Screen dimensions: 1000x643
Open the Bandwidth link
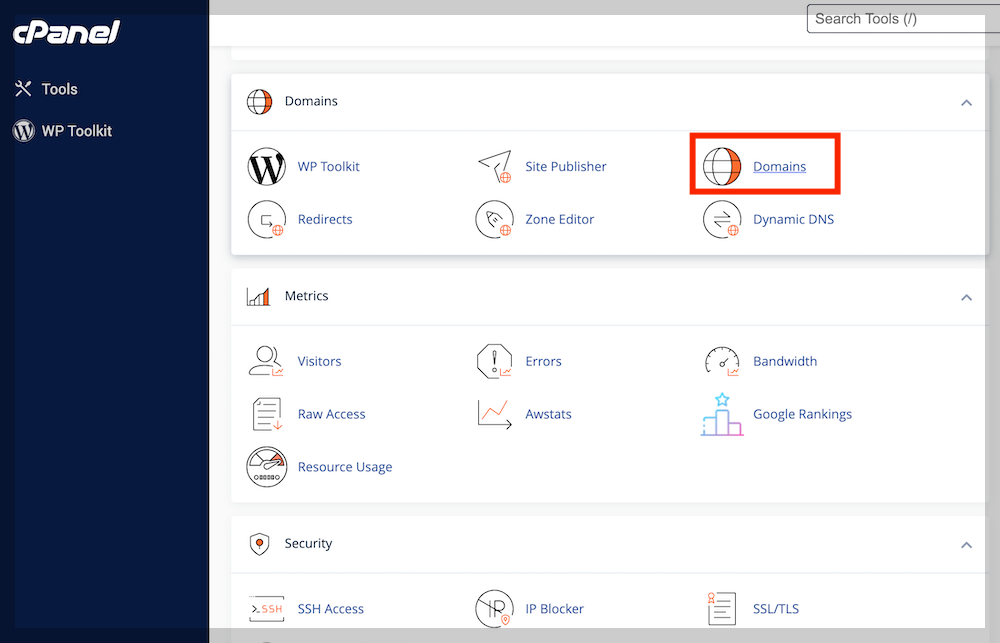[785, 361]
